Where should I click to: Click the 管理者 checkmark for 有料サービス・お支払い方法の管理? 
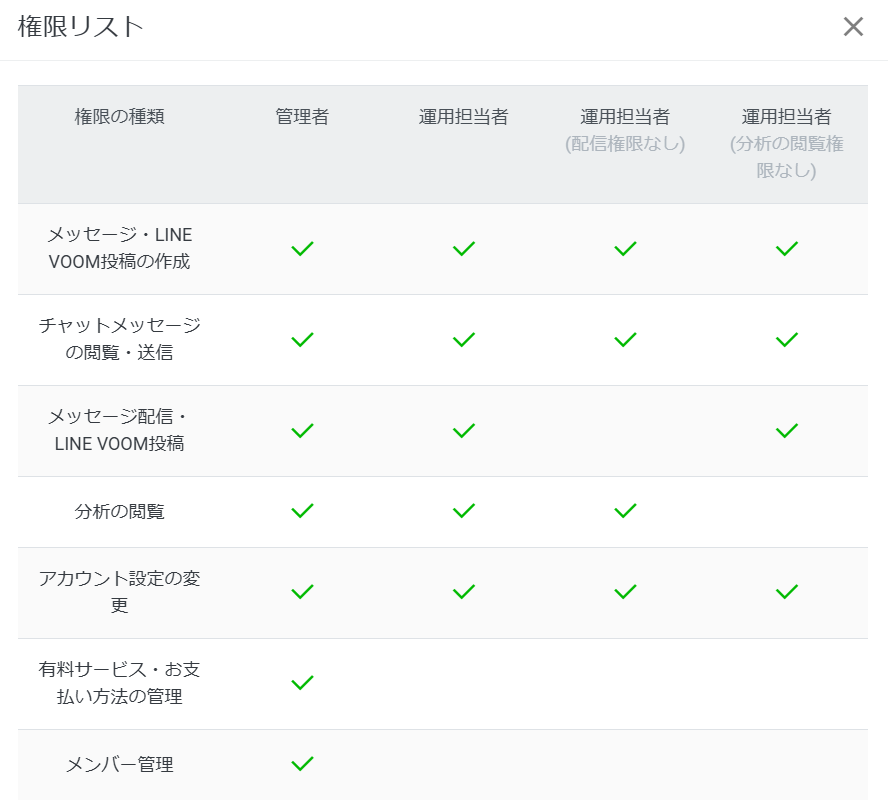point(302,683)
